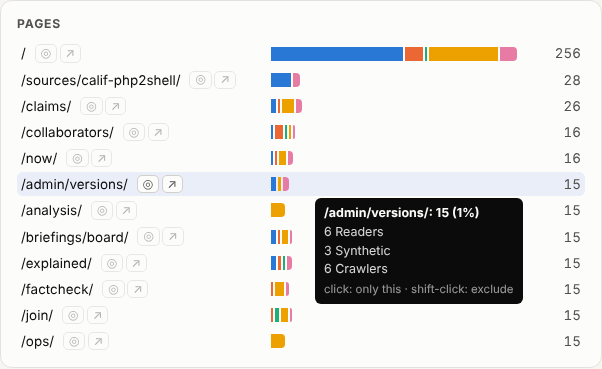The image size is (602, 369).
Task: Click the large orange segment of the / bar
Action: [x=463, y=54]
